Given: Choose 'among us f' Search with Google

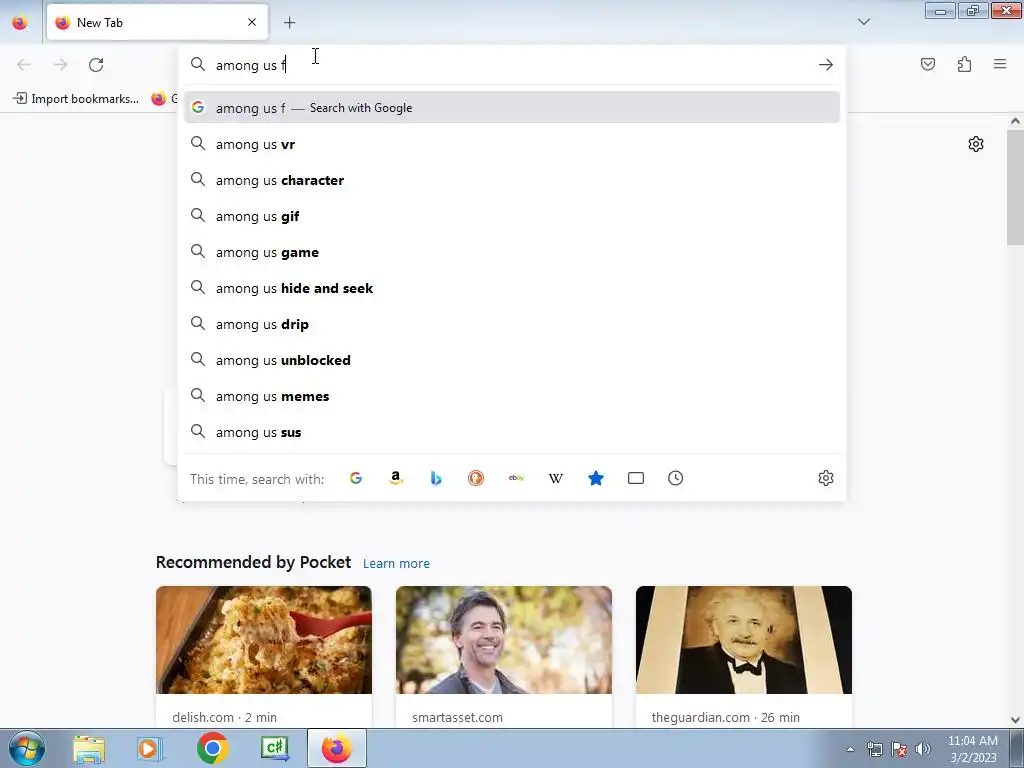Looking at the screenshot, I should (512, 108).
